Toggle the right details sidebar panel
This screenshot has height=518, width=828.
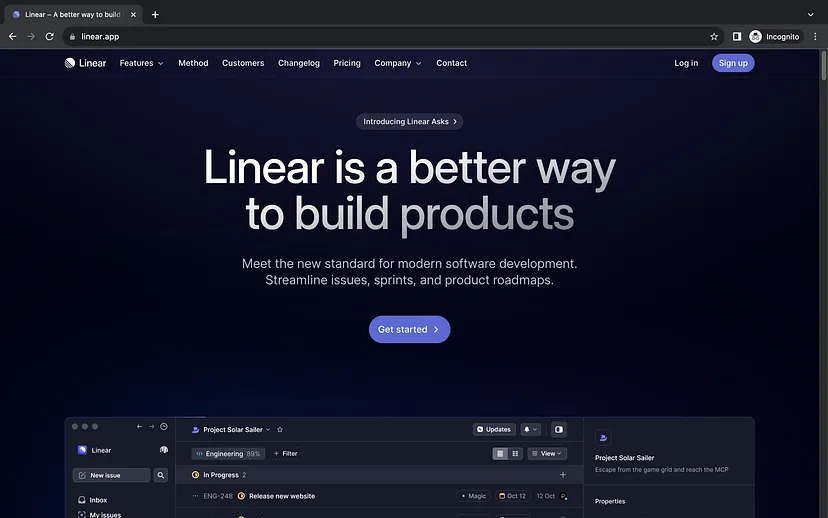559,429
